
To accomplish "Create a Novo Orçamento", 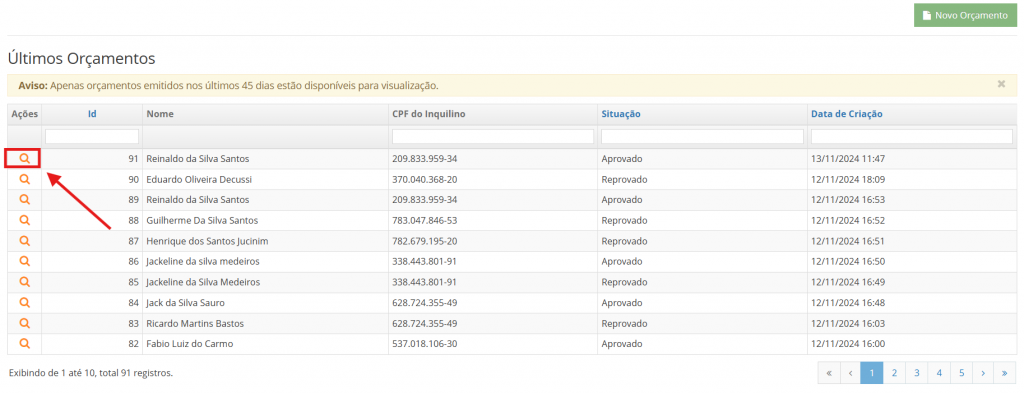I will 965,15.
